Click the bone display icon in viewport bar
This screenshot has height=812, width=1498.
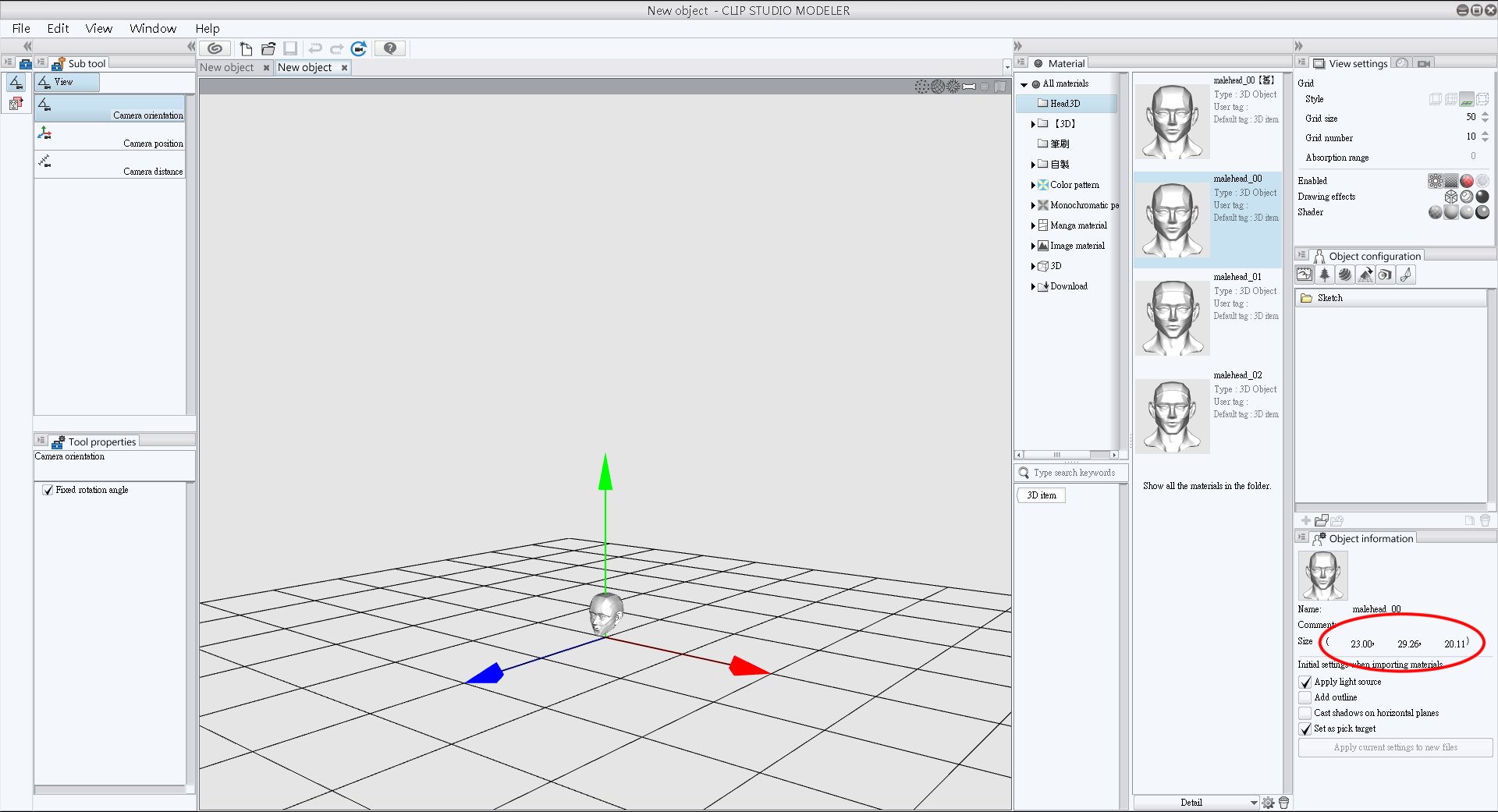coord(969,87)
